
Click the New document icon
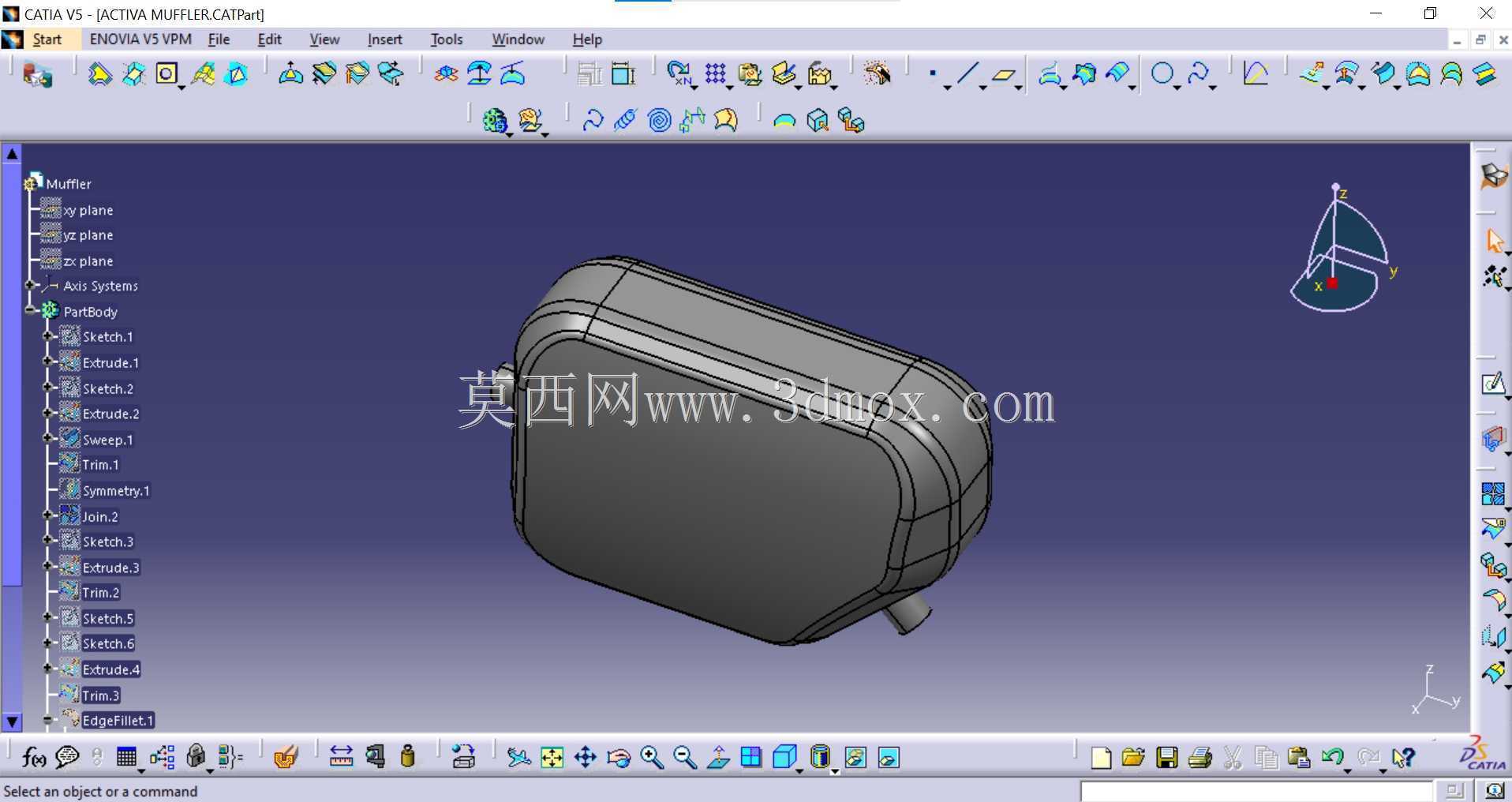(x=1101, y=758)
